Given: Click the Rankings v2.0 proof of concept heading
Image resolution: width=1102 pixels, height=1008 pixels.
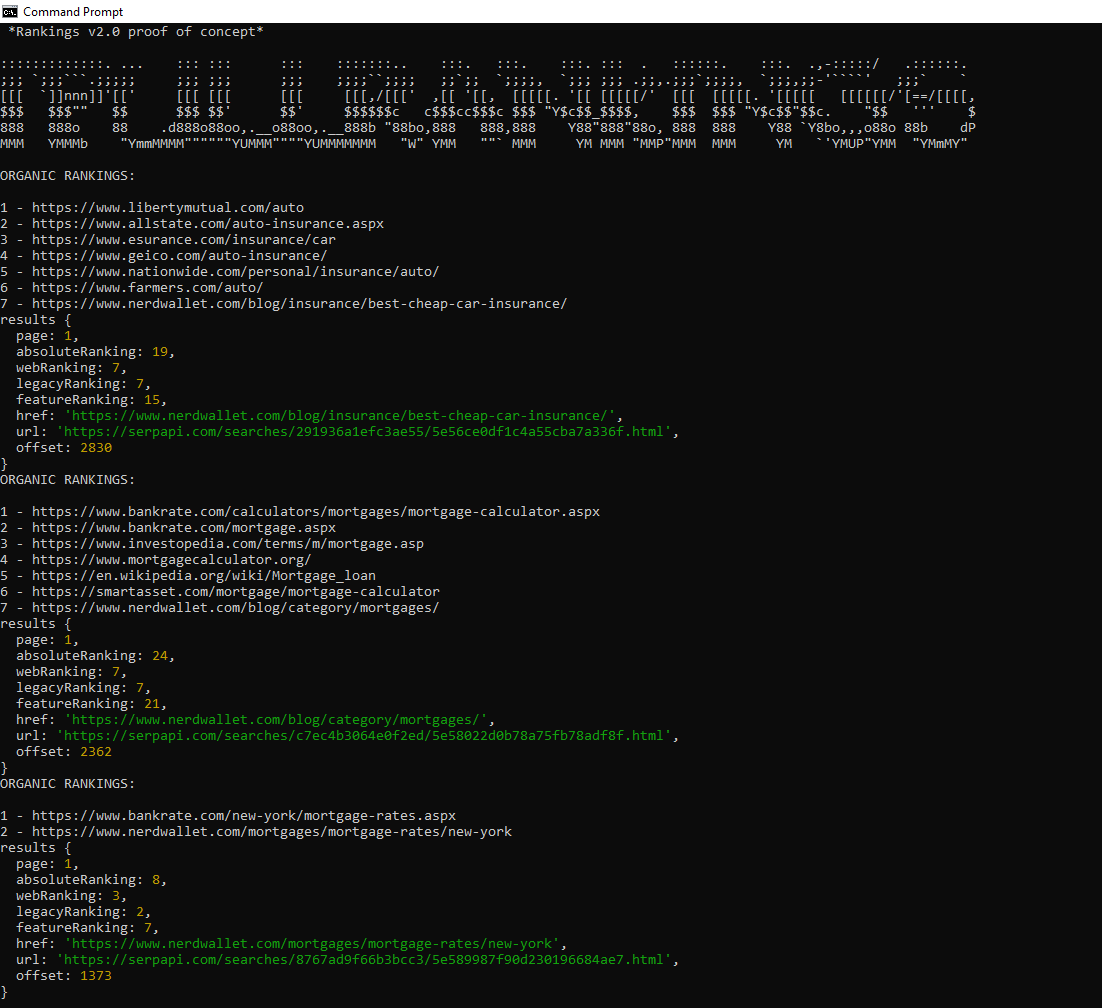Looking at the screenshot, I should (x=135, y=32).
